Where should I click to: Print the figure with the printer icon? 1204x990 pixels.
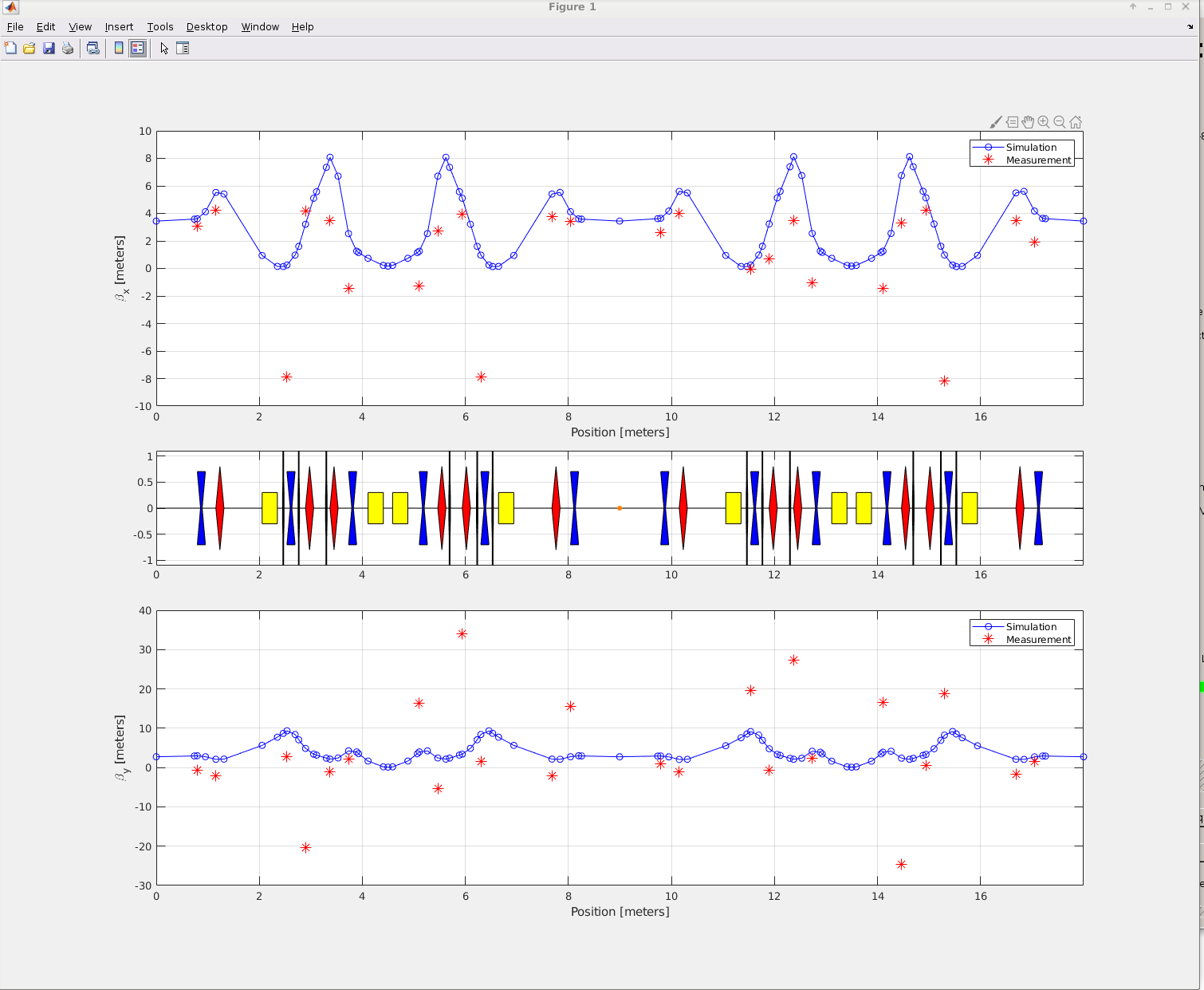tap(68, 48)
